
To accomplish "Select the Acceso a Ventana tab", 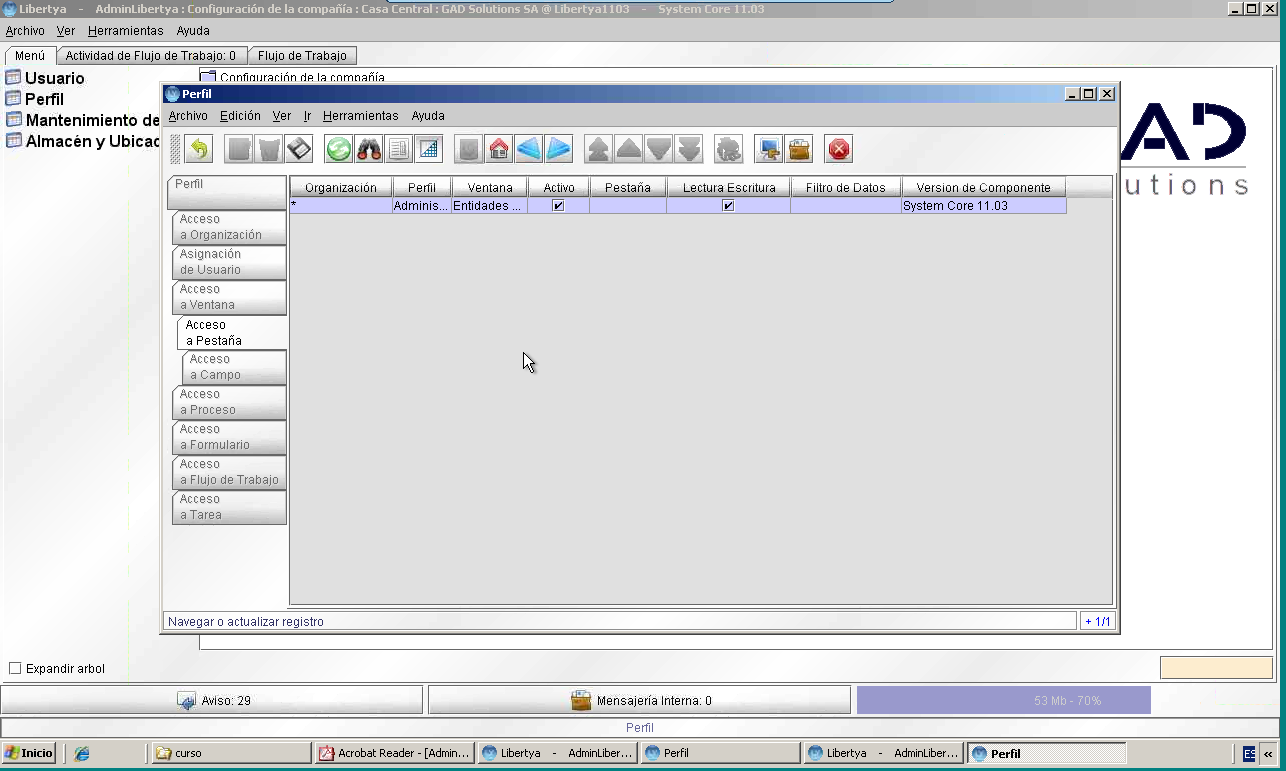I will [x=229, y=297].
